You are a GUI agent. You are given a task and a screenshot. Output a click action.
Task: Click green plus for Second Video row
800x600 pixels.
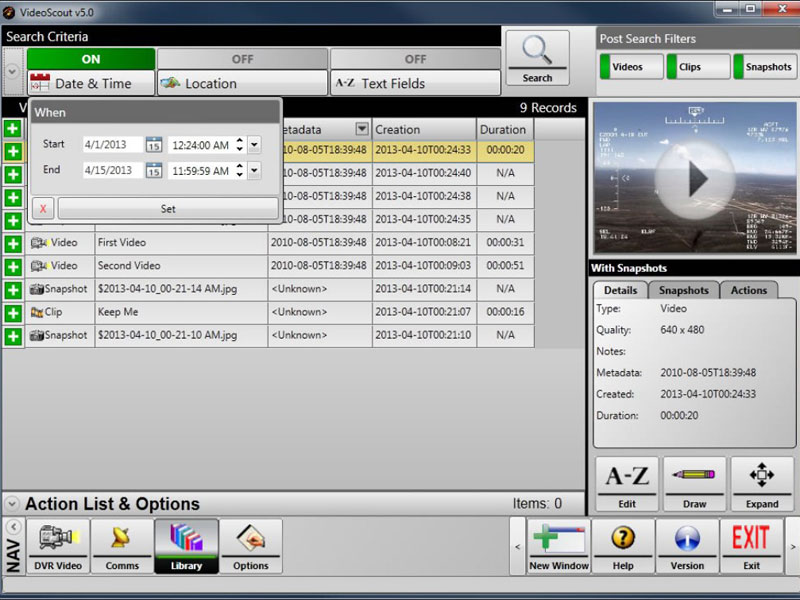pos(13,267)
